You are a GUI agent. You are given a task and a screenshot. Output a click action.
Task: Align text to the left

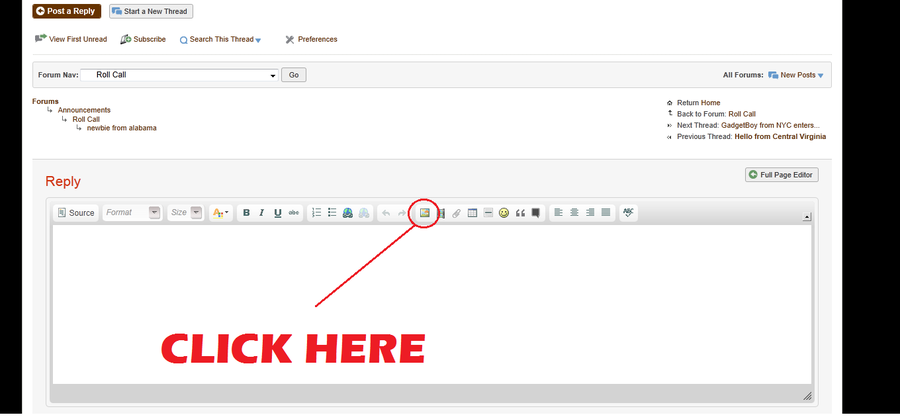click(x=559, y=213)
